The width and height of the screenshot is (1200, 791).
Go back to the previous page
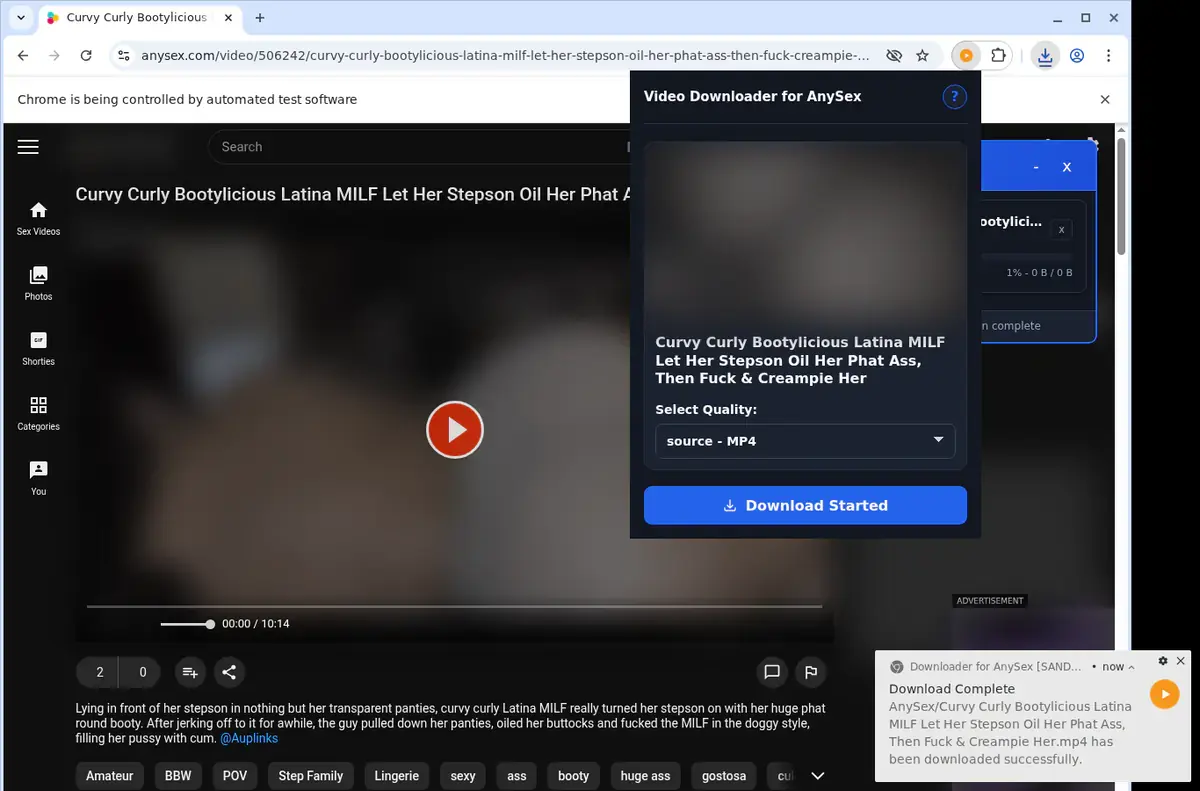click(x=23, y=56)
